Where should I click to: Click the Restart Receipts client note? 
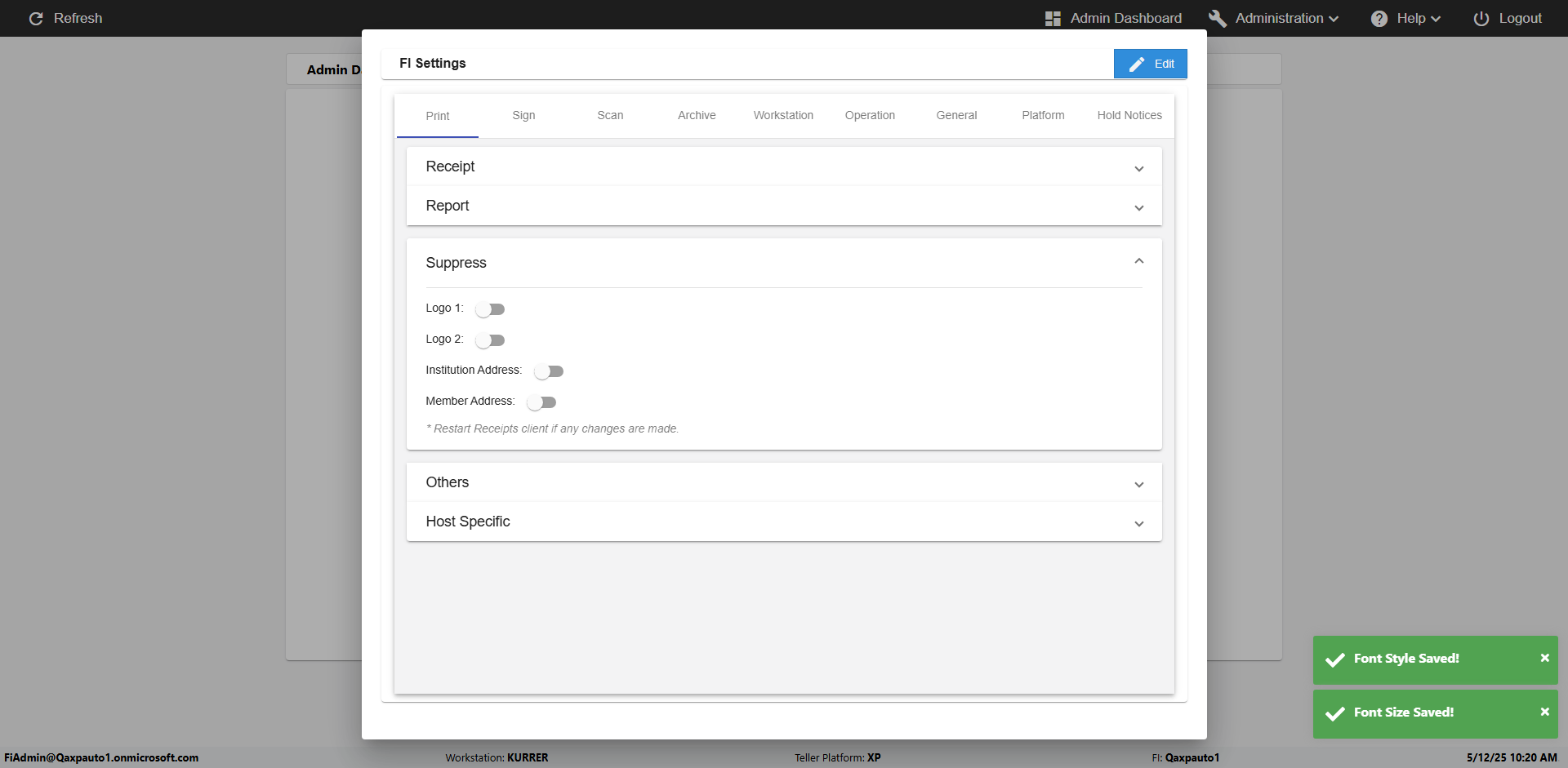552,428
